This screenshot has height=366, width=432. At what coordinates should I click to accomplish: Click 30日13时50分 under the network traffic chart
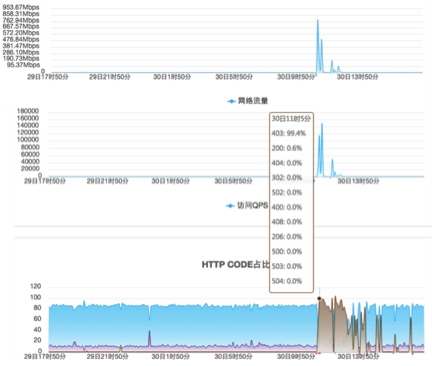[x=358, y=77]
